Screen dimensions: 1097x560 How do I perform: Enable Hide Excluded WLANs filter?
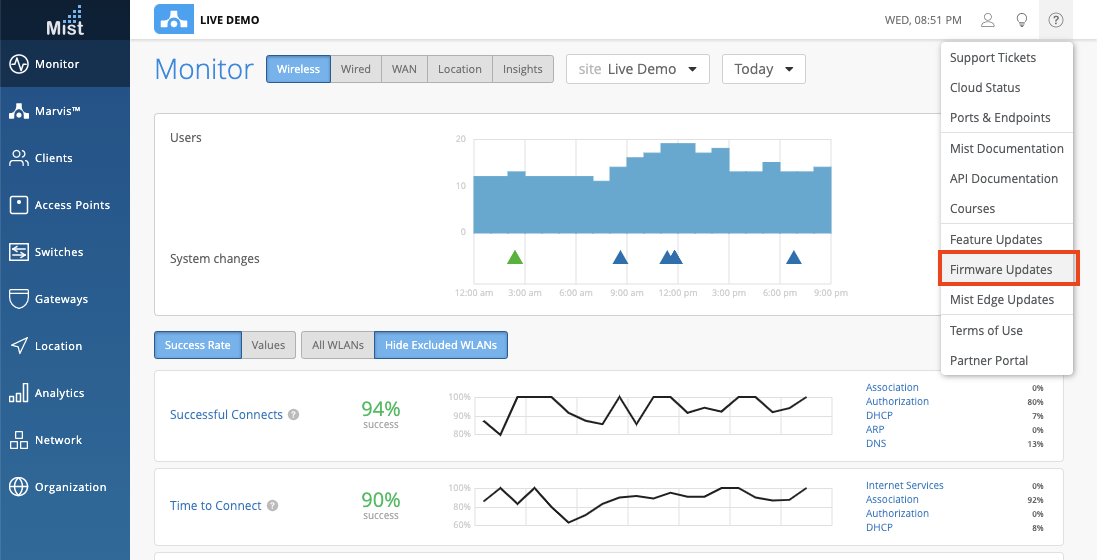click(x=440, y=345)
